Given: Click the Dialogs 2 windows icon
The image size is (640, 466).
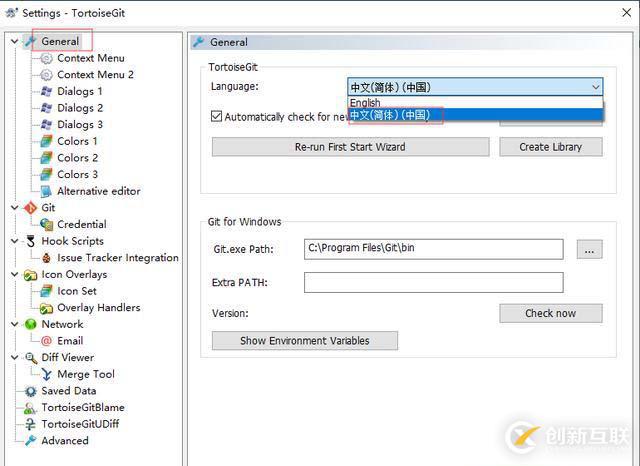Looking at the screenshot, I should 47,108.
